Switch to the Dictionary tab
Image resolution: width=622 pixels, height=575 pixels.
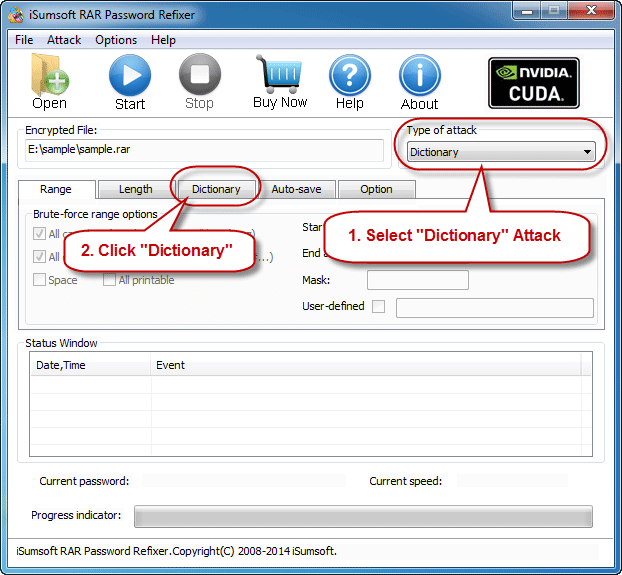pos(216,189)
